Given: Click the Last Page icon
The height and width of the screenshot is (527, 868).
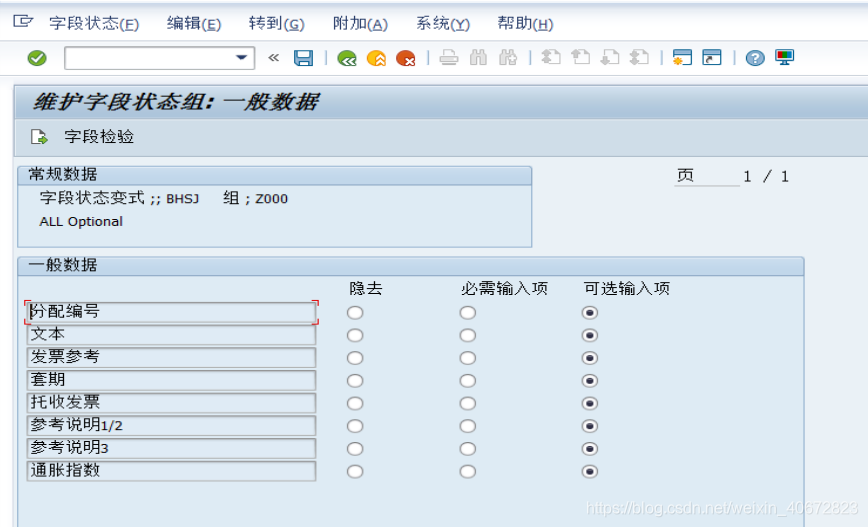Looking at the screenshot, I should [x=639, y=58].
